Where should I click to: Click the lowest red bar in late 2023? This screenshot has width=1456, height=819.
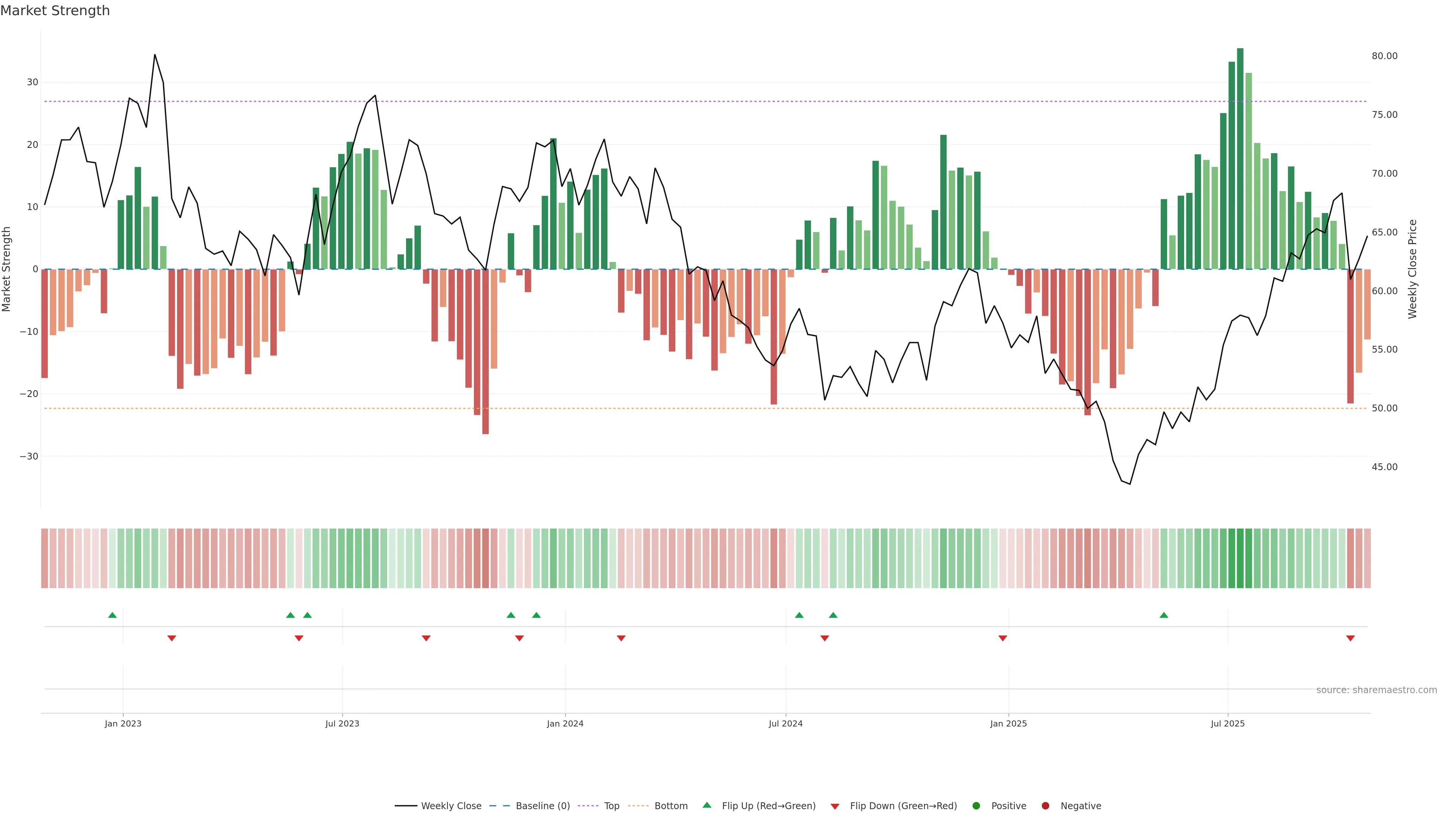coord(485,350)
